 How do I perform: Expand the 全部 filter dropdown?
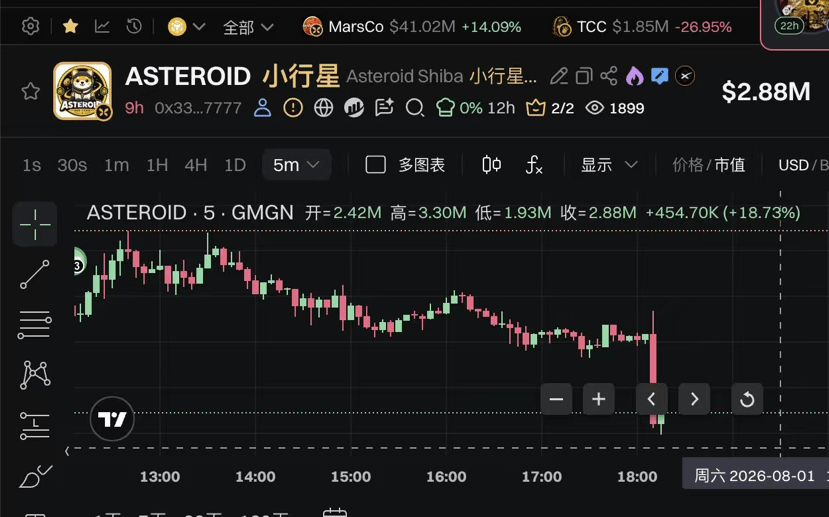(x=248, y=27)
